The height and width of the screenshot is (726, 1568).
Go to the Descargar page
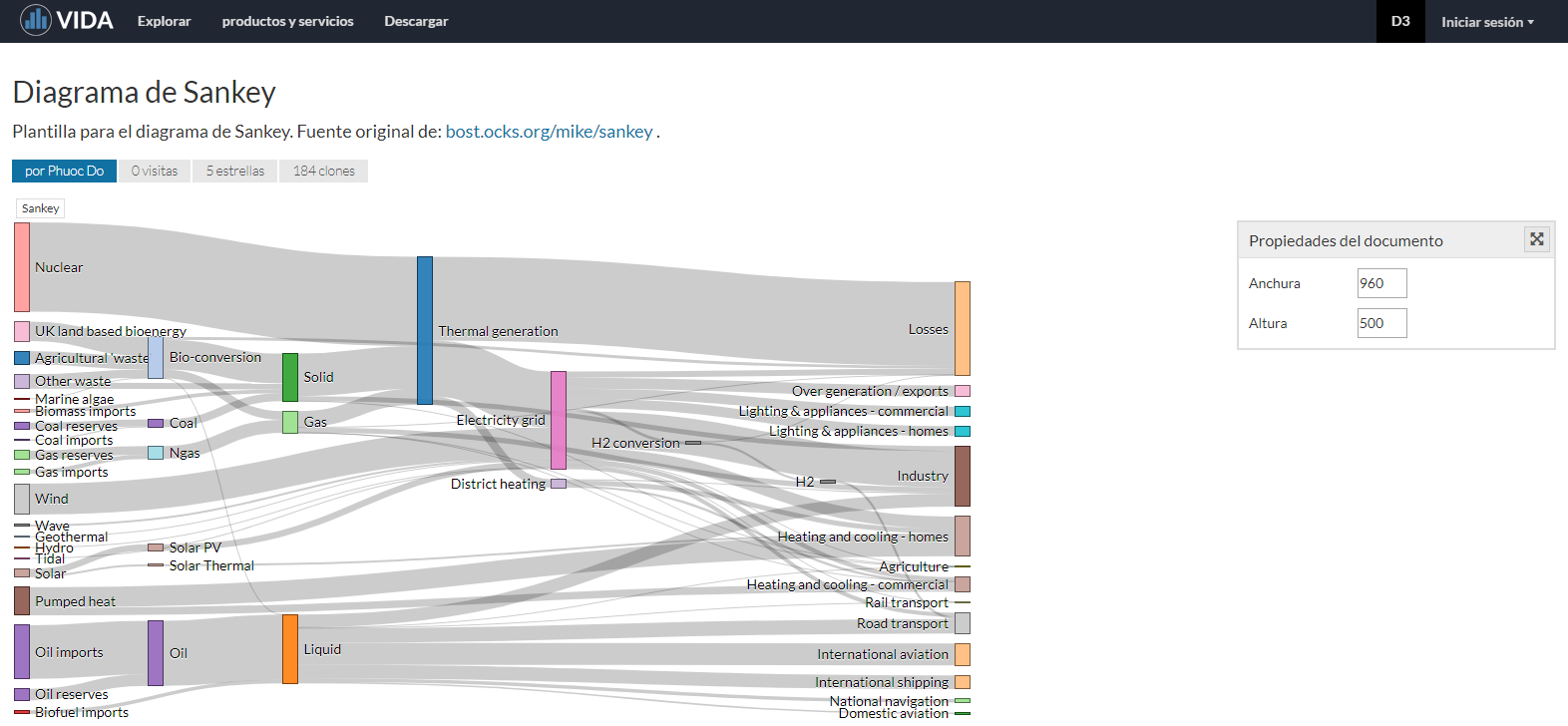pos(416,21)
